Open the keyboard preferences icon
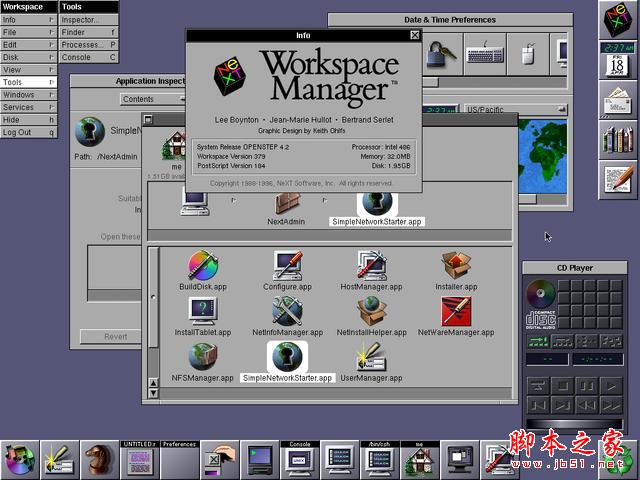The height and width of the screenshot is (480, 640). click(x=485, y=54)
